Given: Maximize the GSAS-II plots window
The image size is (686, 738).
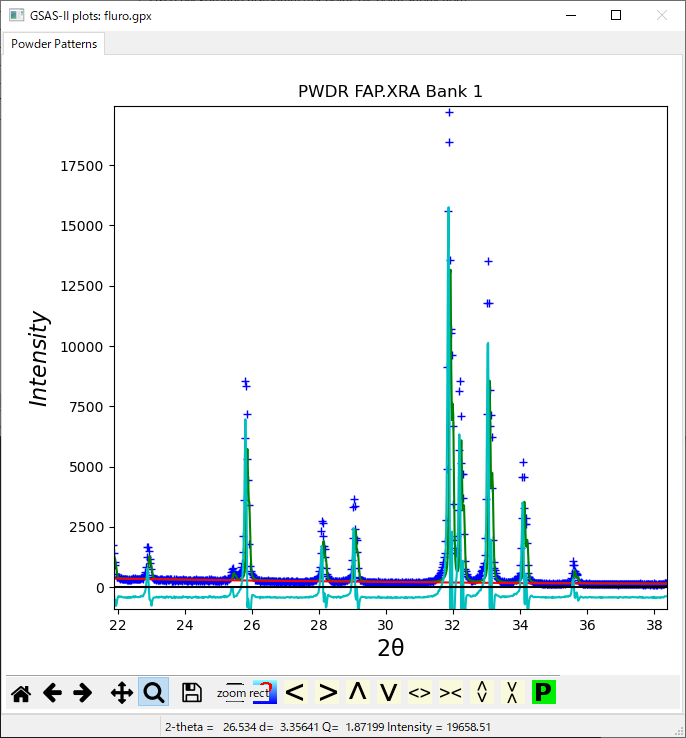Looking at the screenshot, I should pos(616,15).
